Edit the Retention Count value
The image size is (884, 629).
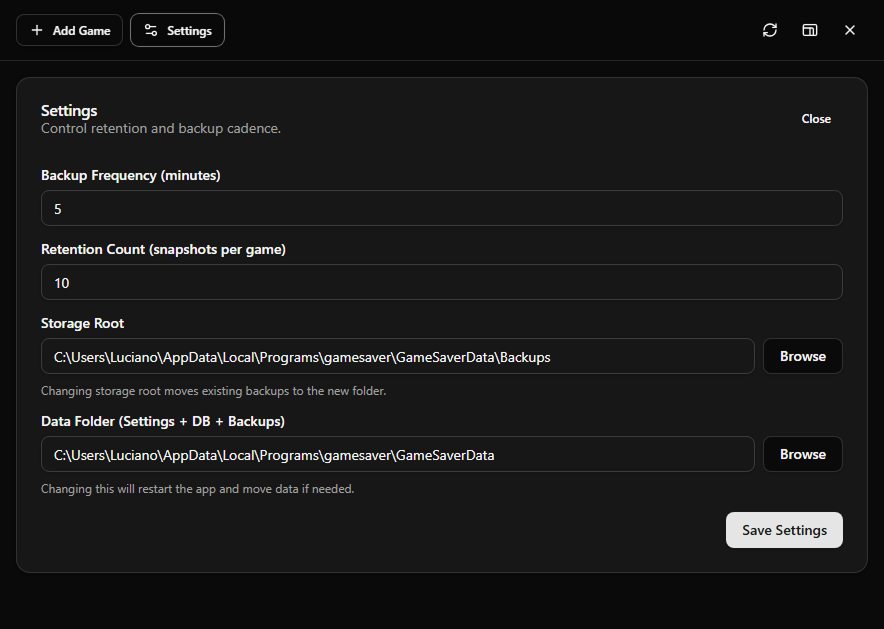[441, 282]
